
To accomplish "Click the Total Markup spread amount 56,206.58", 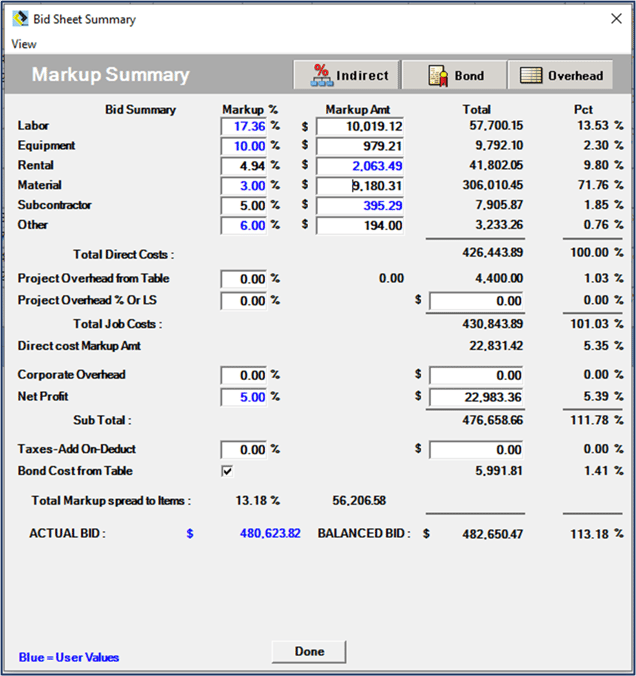I will point(359,501).
